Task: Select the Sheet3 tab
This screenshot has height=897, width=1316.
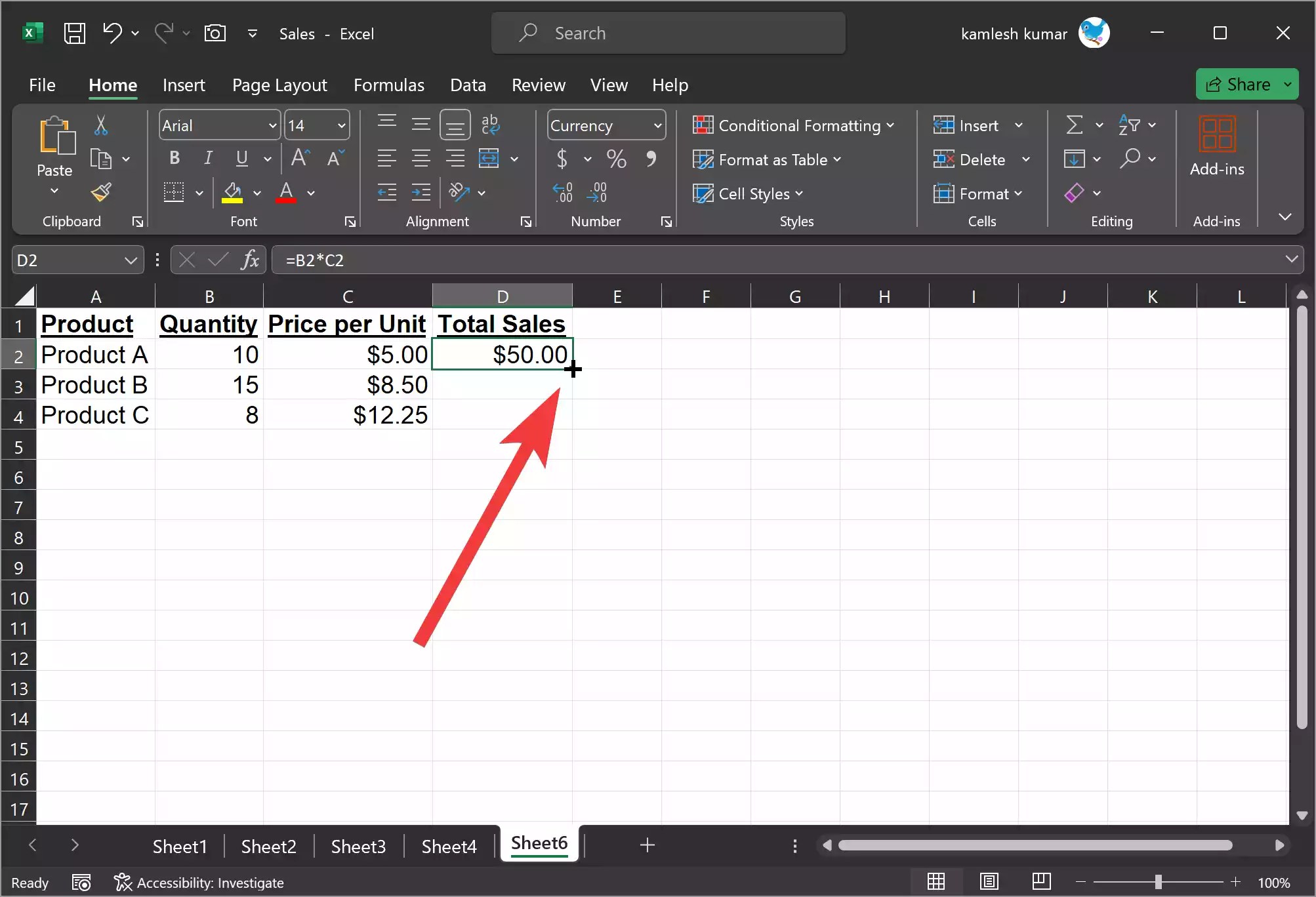Action: tap(358, 846)
